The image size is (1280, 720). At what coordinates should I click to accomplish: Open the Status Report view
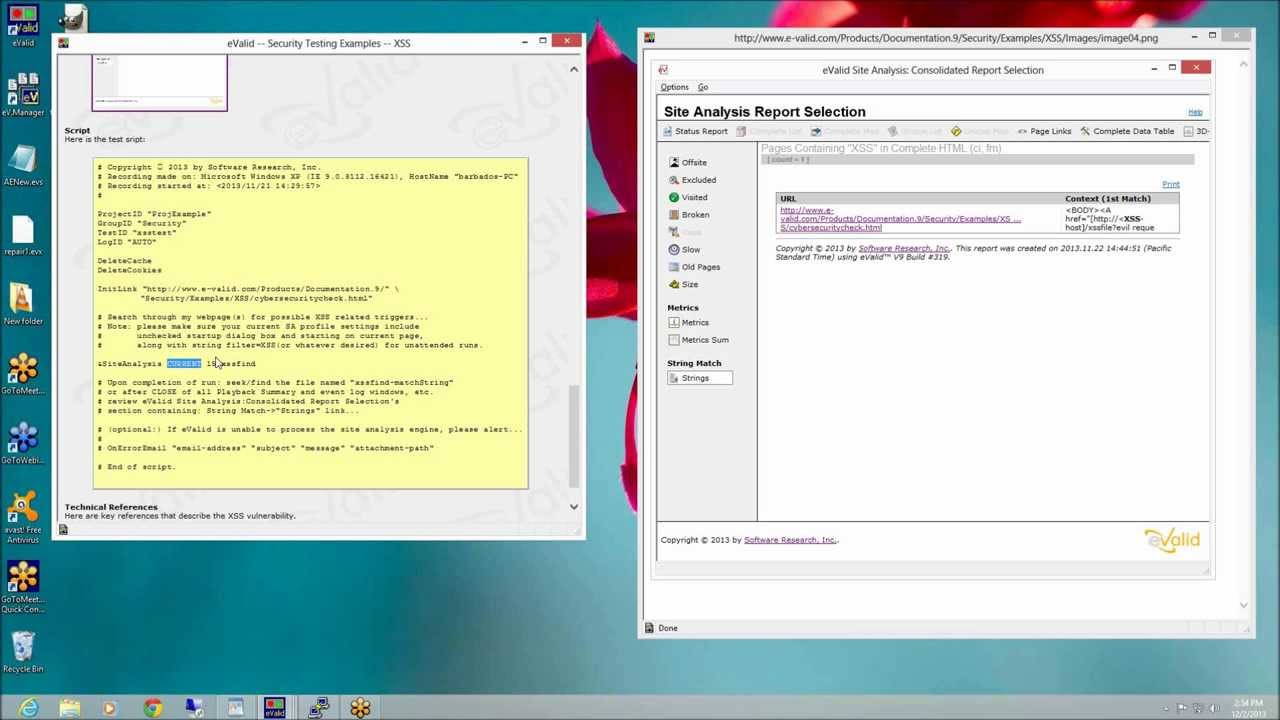[695, 131]
